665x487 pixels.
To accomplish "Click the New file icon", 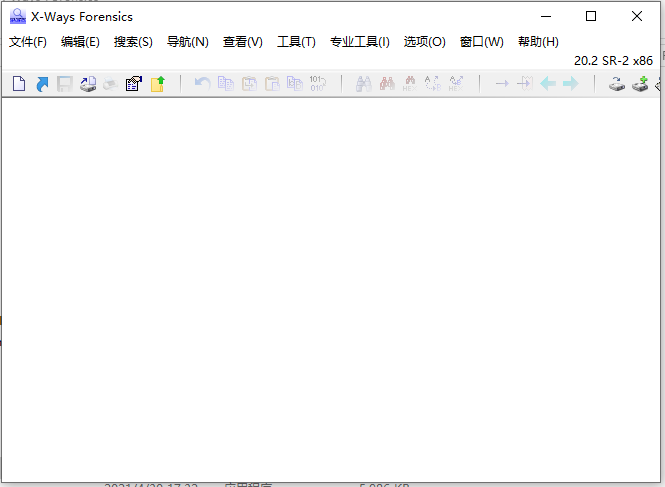I will point(19,84).
